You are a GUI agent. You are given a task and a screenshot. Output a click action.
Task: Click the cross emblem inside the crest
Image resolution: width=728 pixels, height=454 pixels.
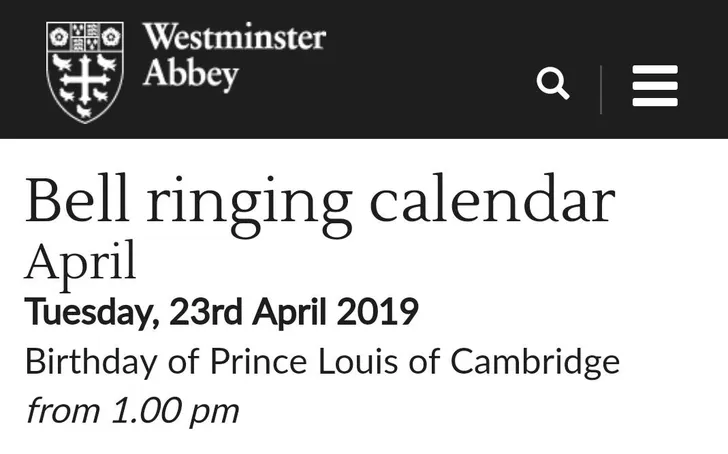[x=85, y=79]
